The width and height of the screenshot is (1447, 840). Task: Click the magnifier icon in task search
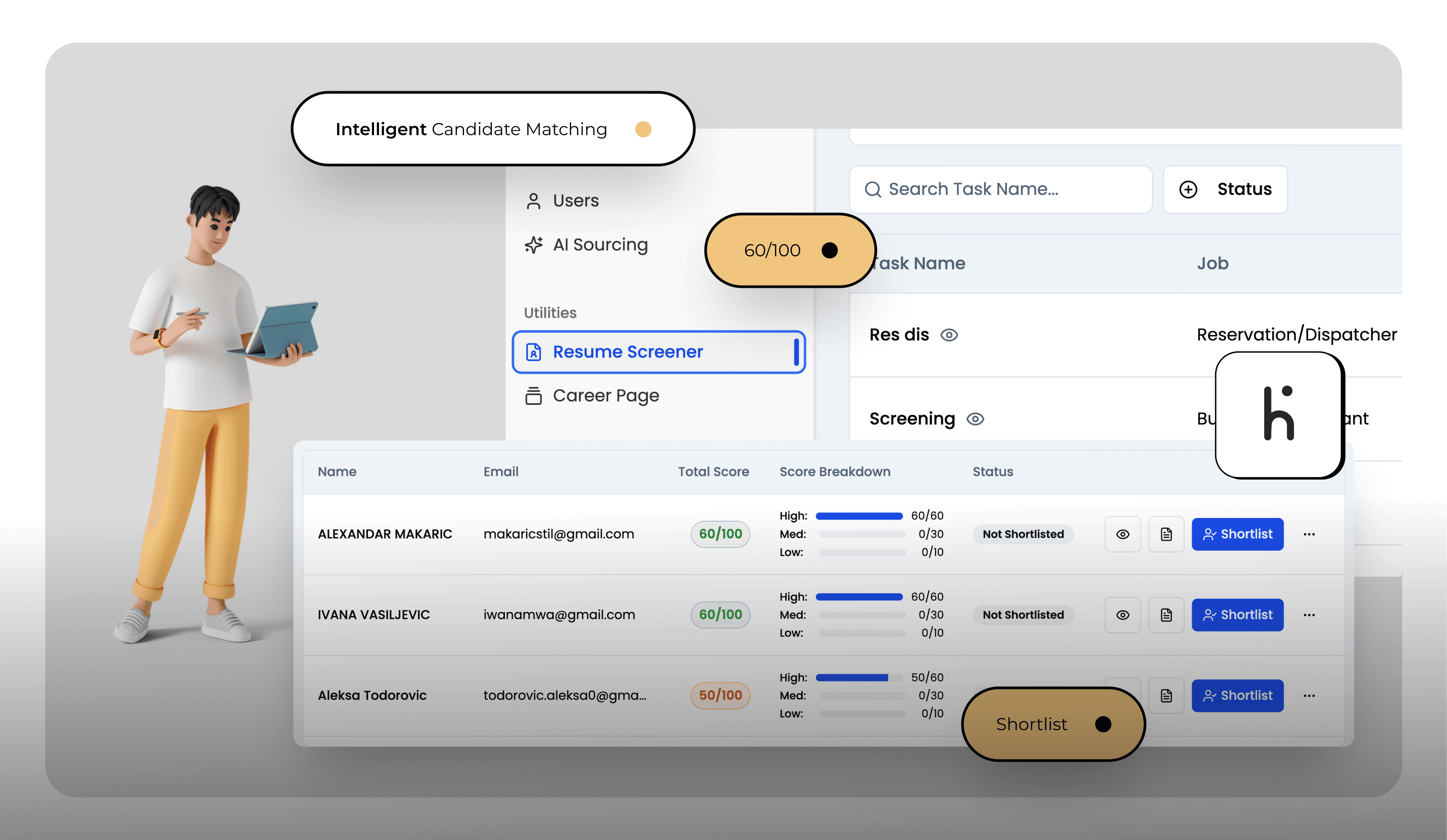[x=873, y=190]
